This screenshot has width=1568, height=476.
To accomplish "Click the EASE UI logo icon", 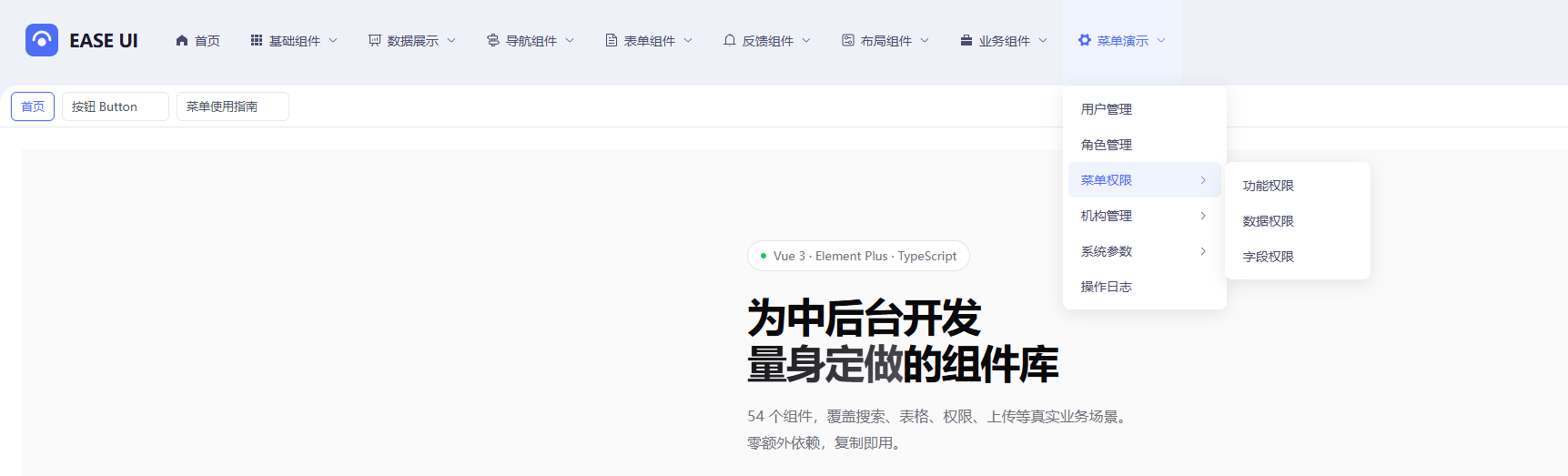I will coord(42,40).
